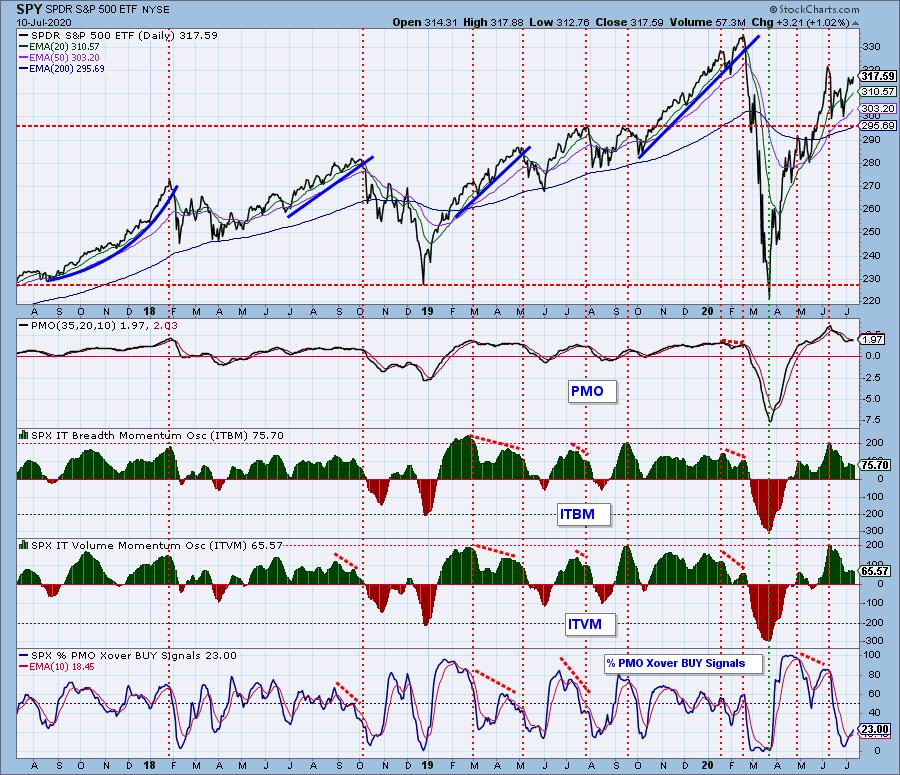Click the blue ITBM annotation box

coord(584,514)
